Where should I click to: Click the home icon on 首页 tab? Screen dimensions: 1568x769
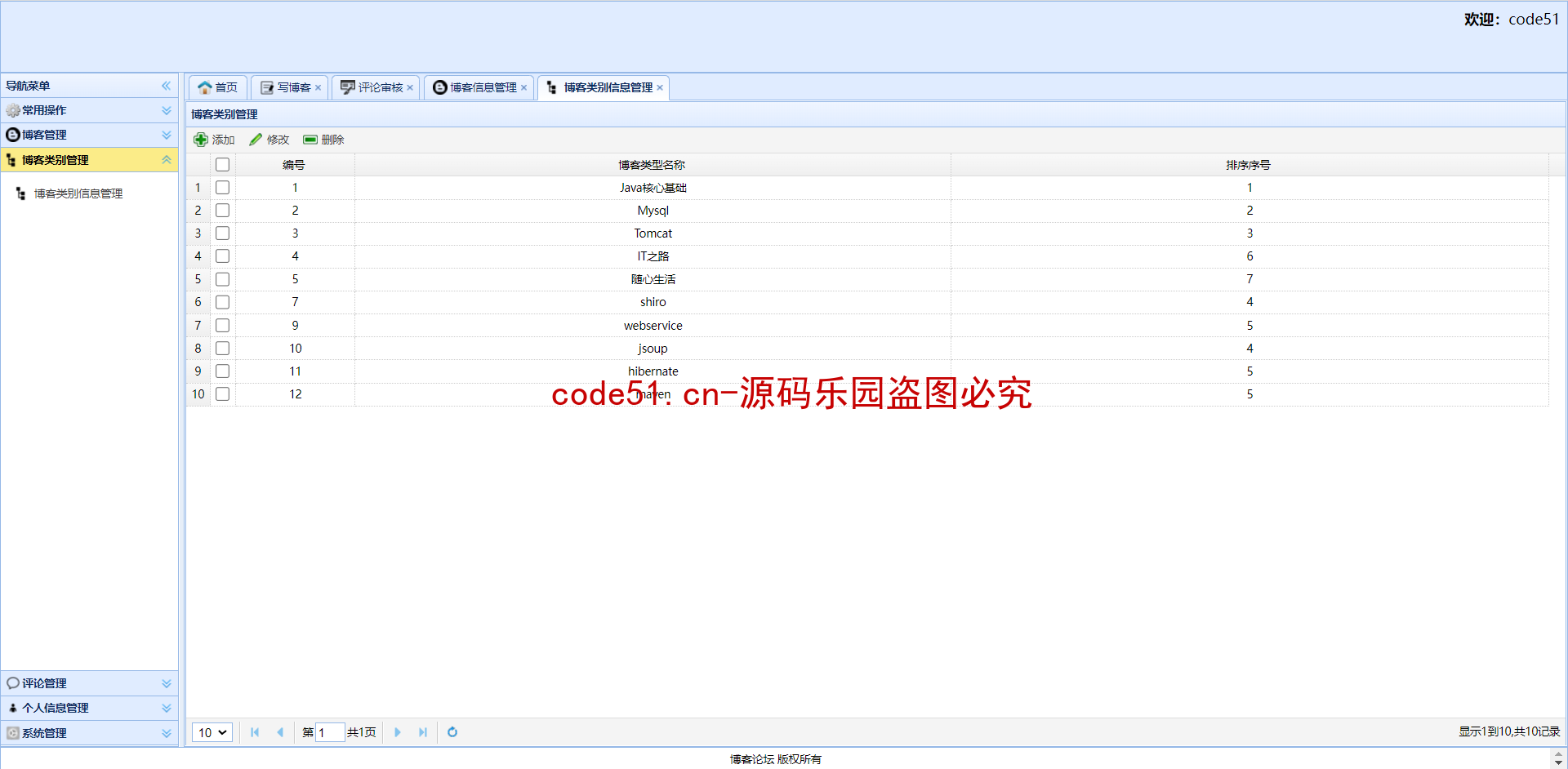pyautogui.click(x=205, y=87)
